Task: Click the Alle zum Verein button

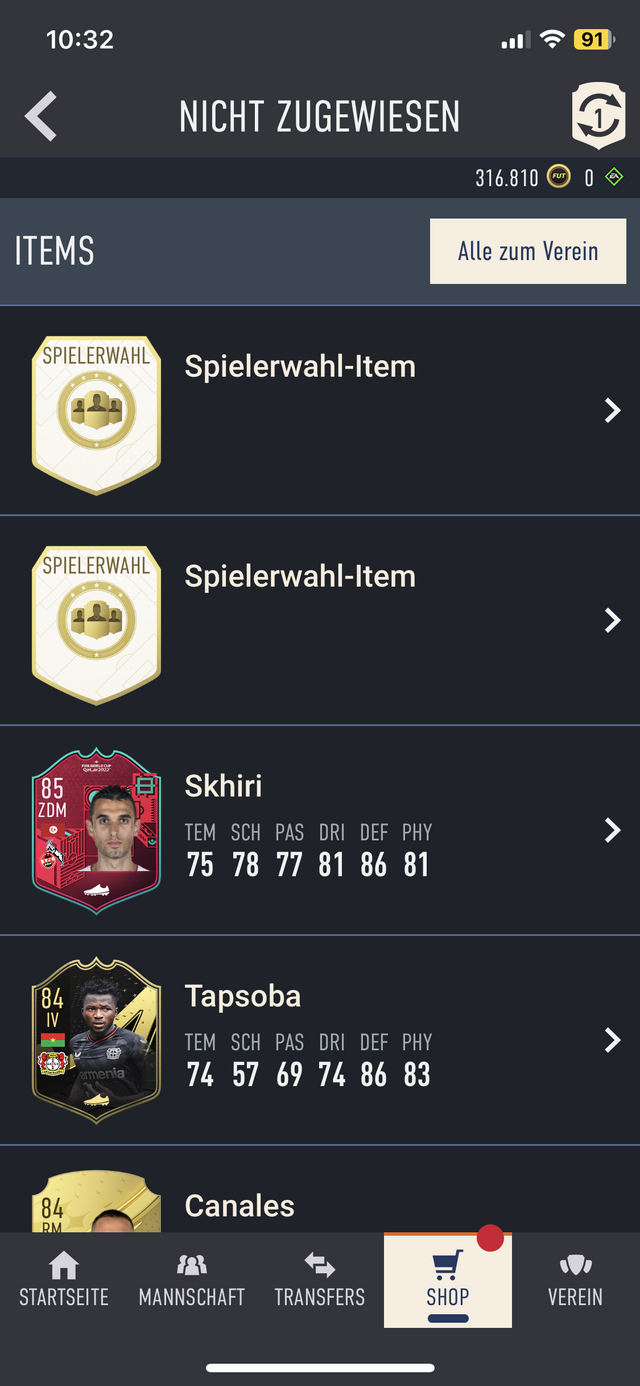Action: (x=528, y=252)
